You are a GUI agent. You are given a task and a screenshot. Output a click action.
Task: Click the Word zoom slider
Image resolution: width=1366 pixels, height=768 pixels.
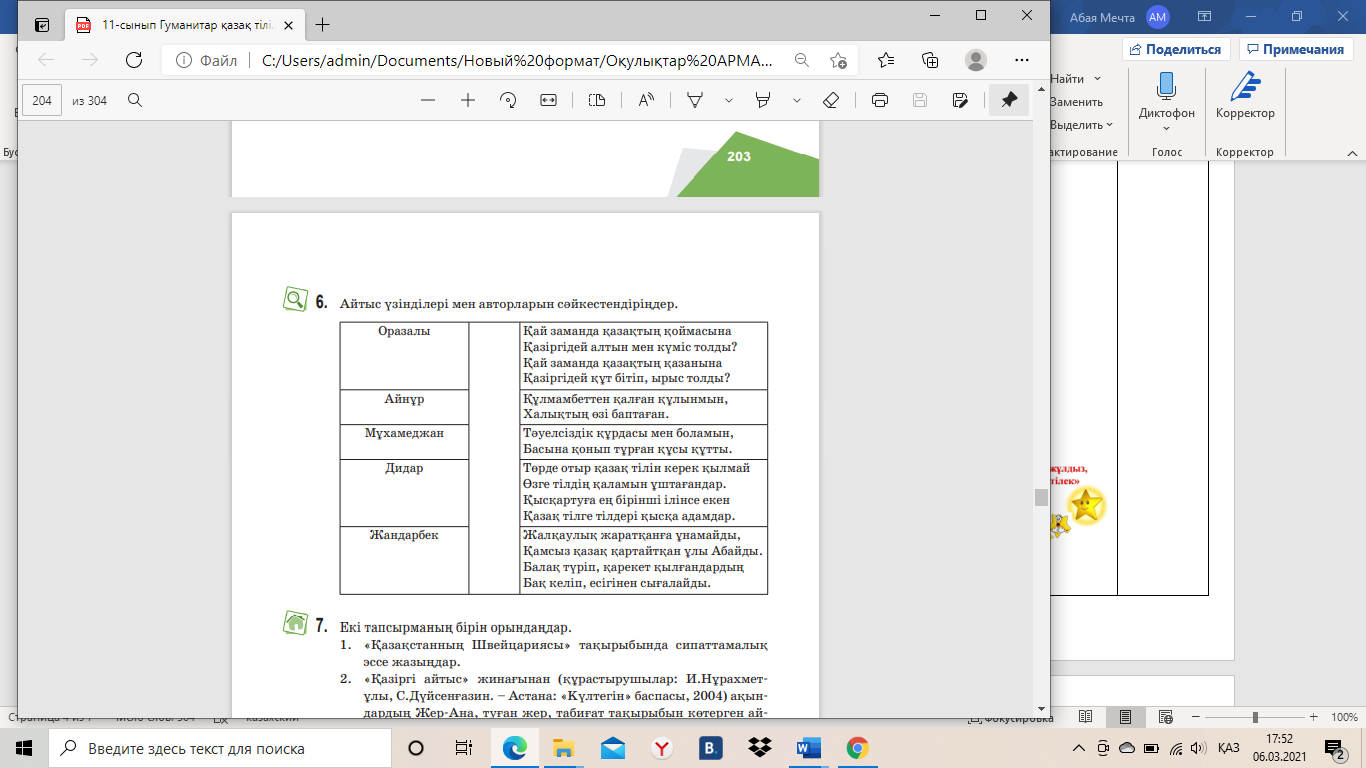(x=1257, y=718)
